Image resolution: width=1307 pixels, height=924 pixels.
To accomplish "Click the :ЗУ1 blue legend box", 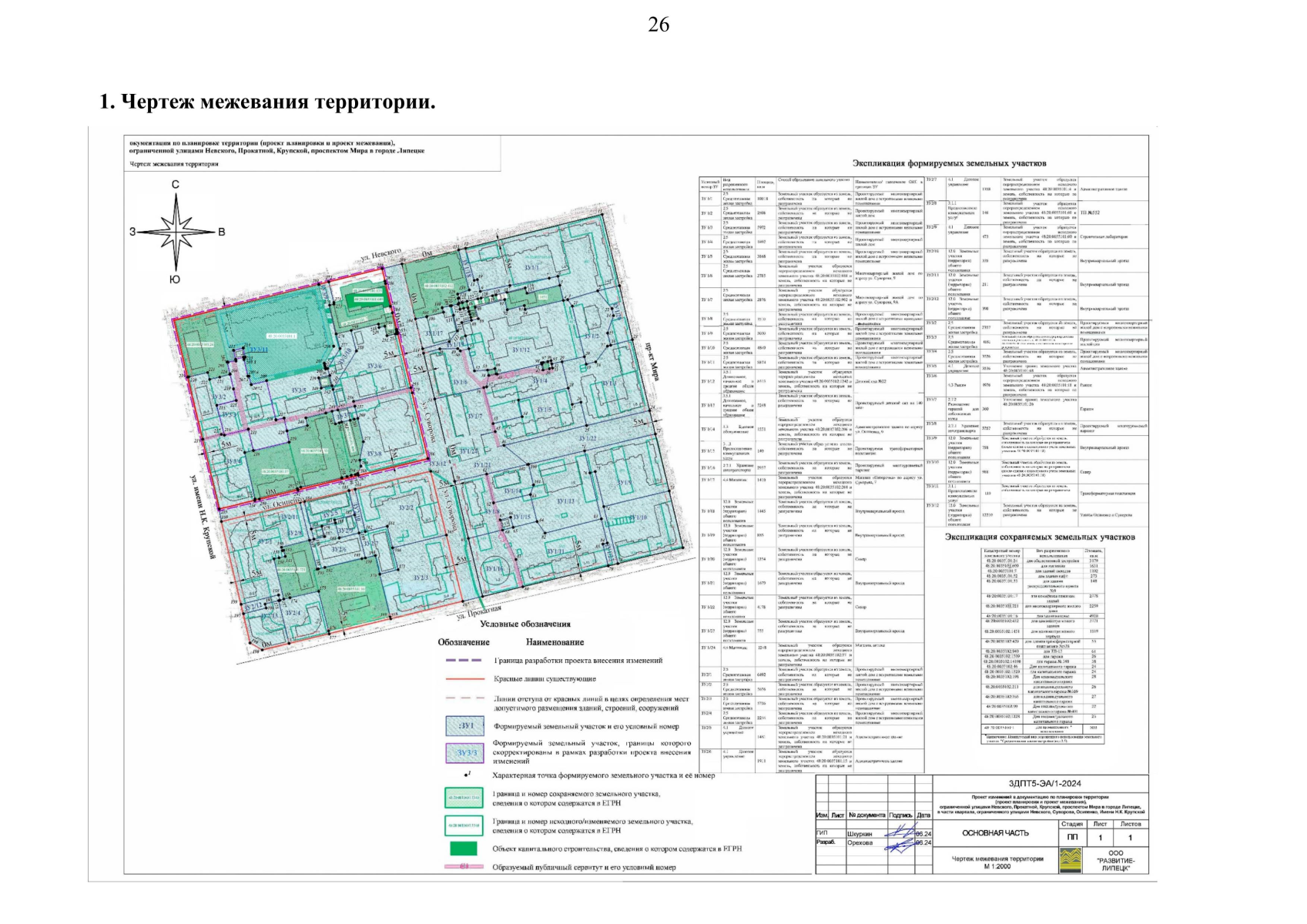I will click(x=464, y=726).
